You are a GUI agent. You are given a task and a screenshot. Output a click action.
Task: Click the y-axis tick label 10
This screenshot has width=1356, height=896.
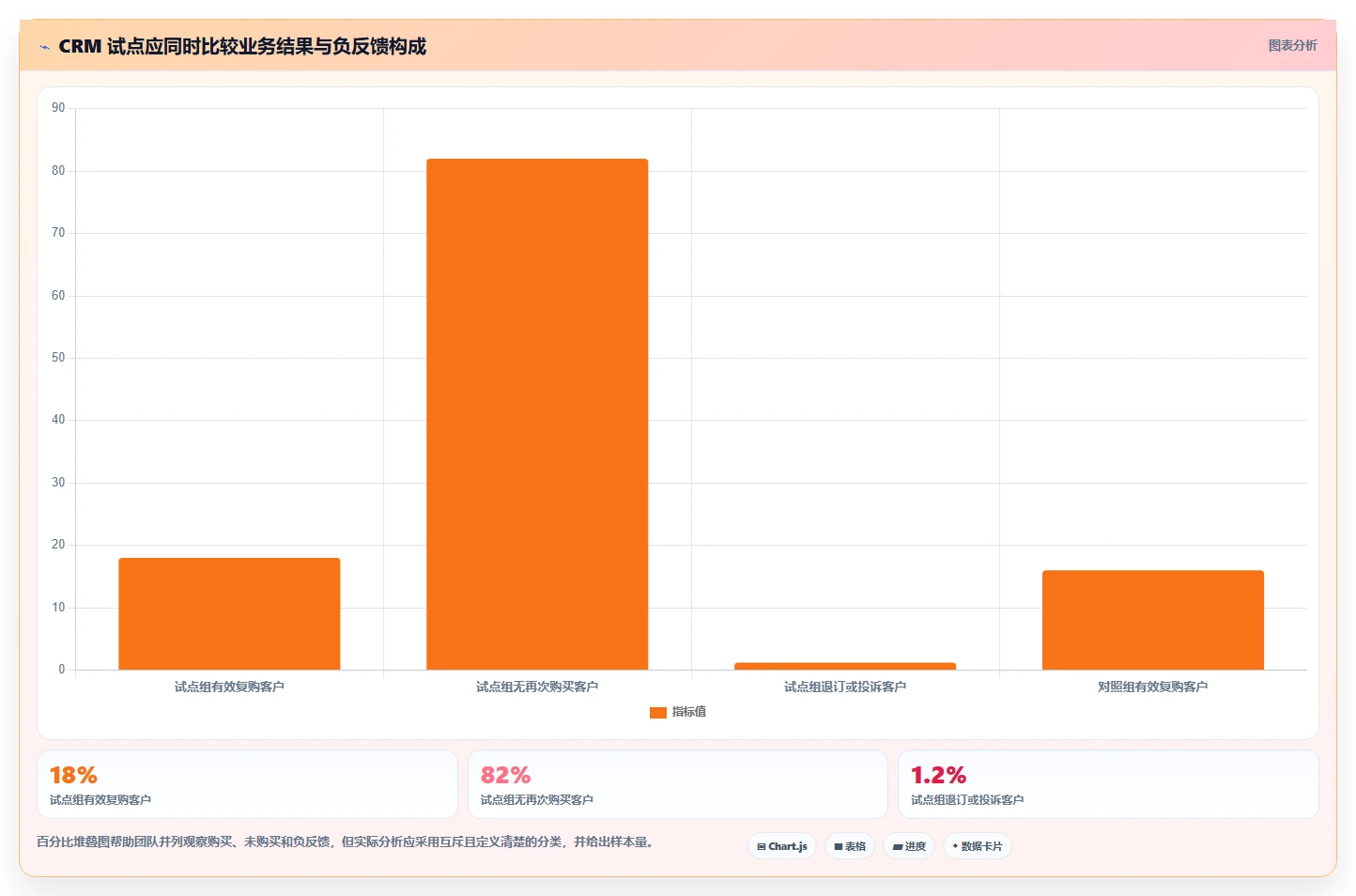[x=58, y=608]
